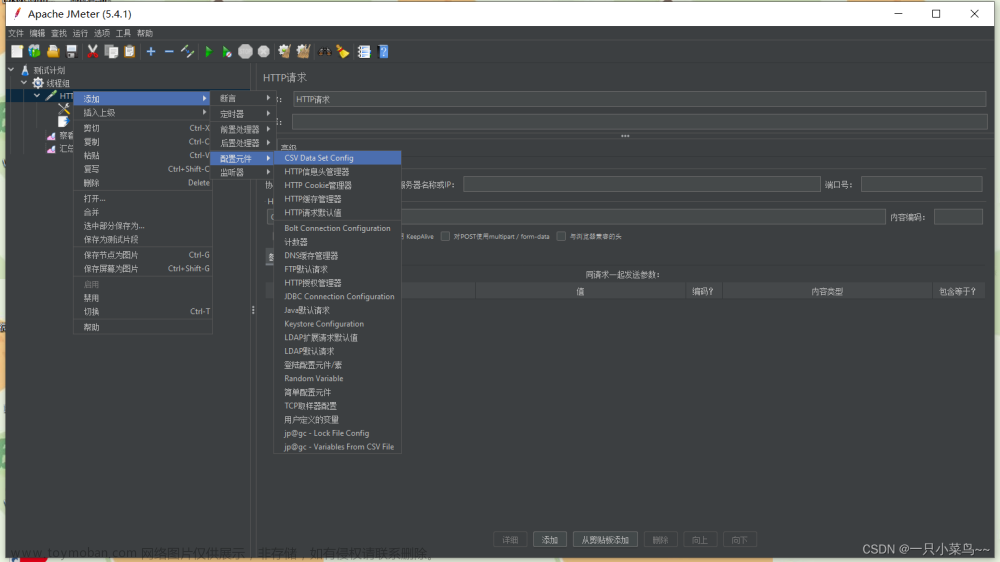Click the Search binoculars icon
Image resolution: width=1000 pixels, height=562 pixels.
pyautogui.click(x=325, y=52)
